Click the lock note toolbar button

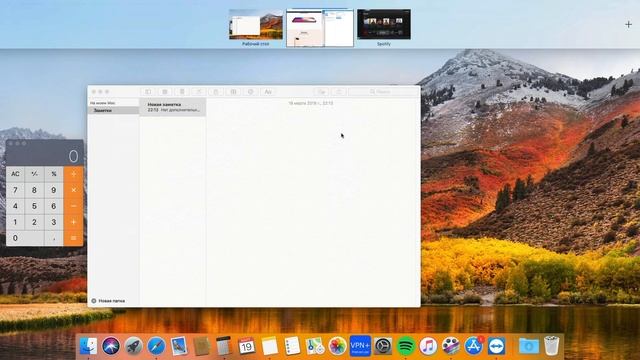pyautogui.click(x=216, y=92)
